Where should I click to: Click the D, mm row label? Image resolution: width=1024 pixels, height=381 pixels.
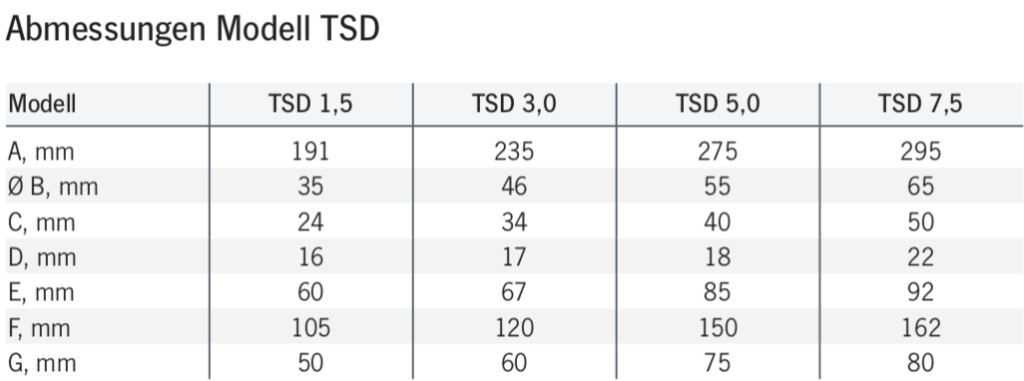[42, 258]
